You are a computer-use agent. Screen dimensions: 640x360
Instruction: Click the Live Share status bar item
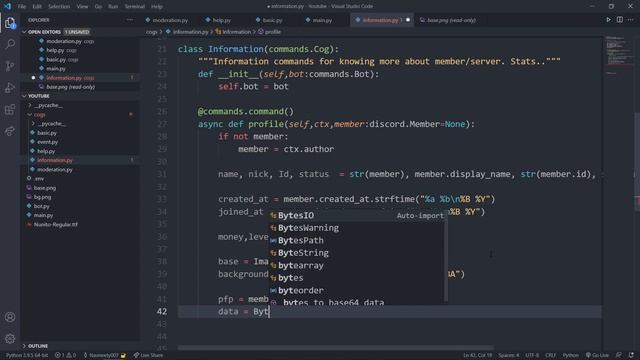pyautogui.click(x=148, y=356)
